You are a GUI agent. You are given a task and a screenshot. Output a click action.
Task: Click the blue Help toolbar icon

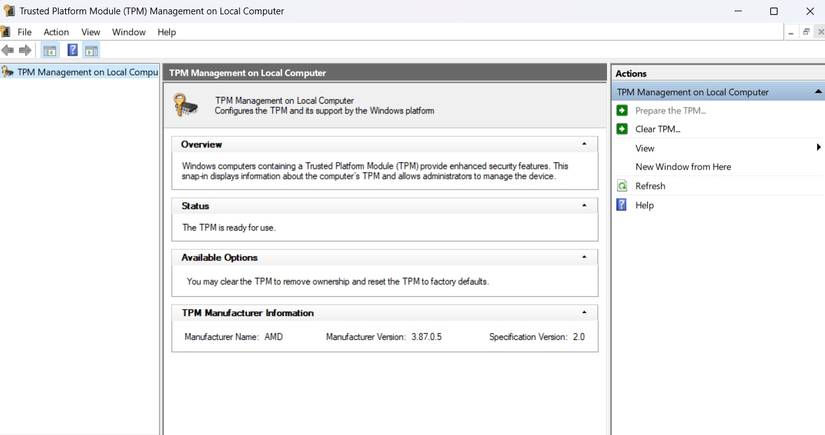tap(72, 50)
